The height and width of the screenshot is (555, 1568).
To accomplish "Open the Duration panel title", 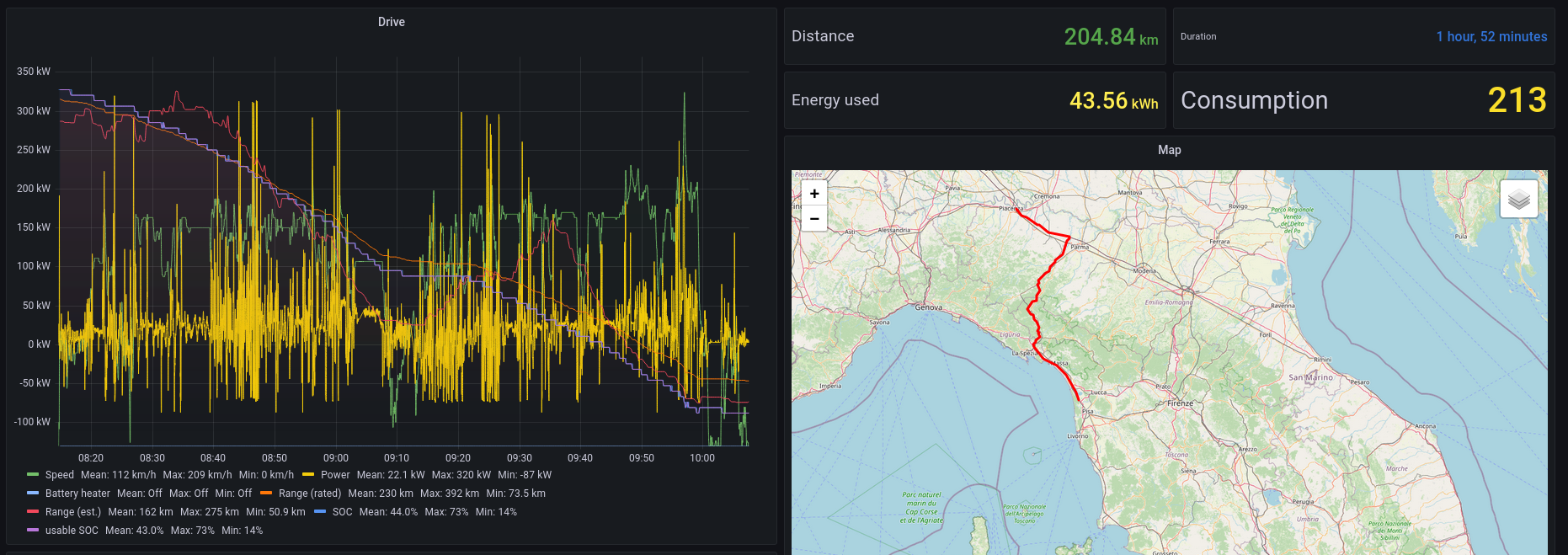I will coord(1198,36).
